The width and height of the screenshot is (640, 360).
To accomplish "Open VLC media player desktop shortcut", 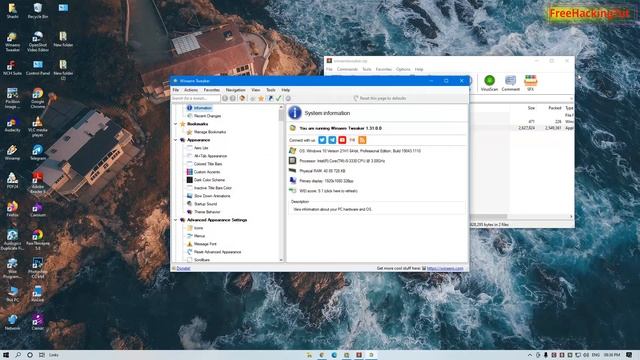I will point(38,127).
